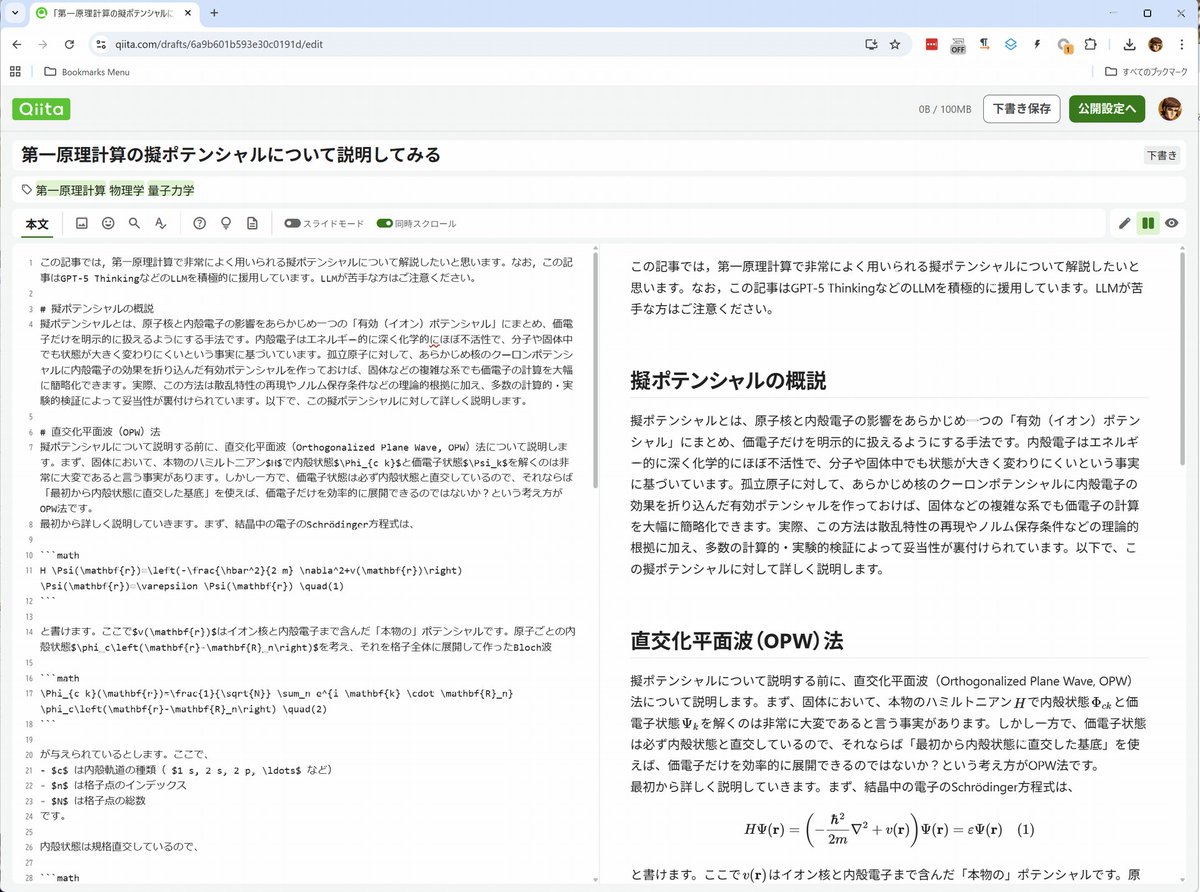Switch to editor-only pencil view
The height and width of the screenshot is (892, 1200).
(1124, 223)
